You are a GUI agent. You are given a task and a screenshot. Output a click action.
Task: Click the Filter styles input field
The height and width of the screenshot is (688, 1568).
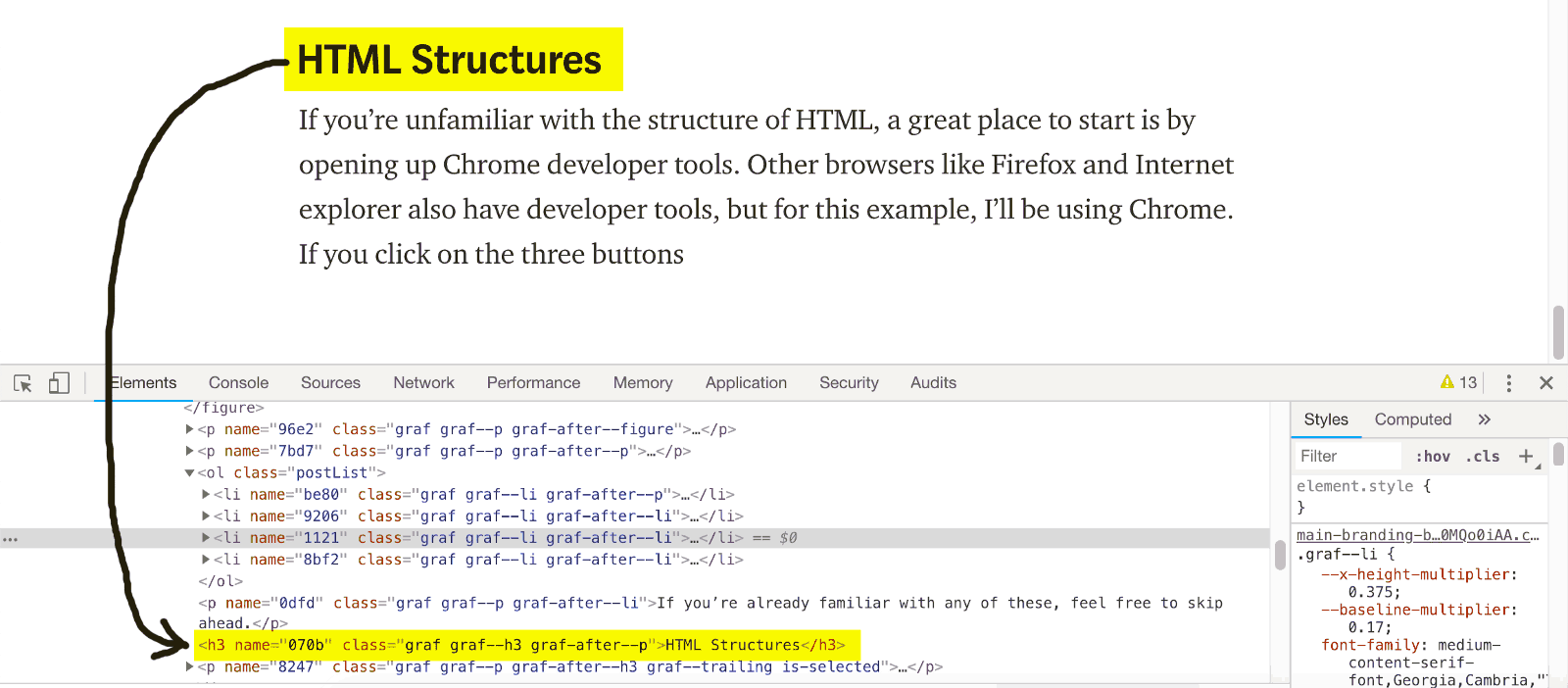(1347, 457)
